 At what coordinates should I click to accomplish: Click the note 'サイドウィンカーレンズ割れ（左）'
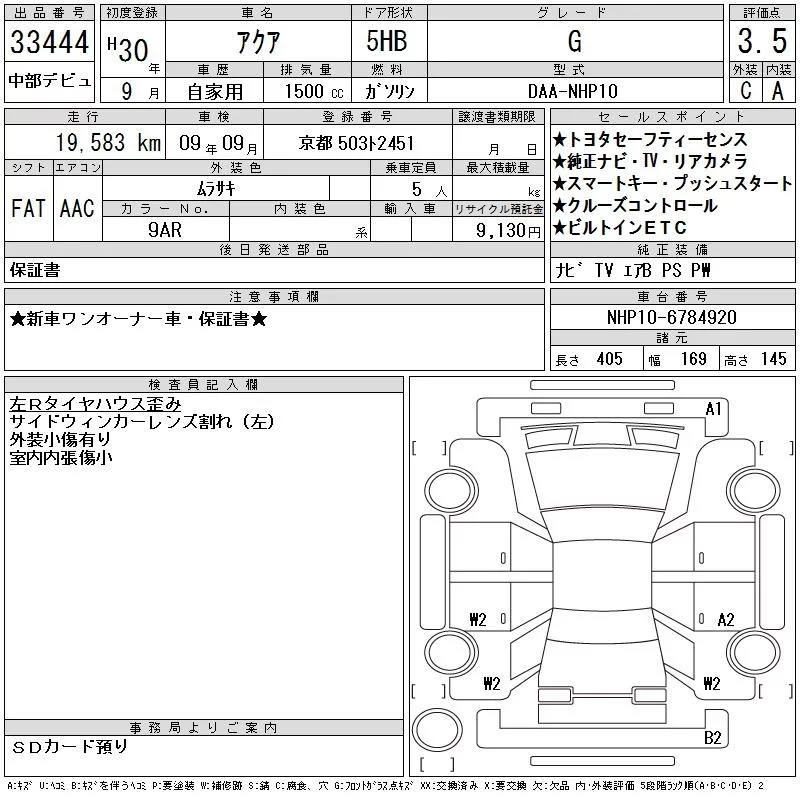pos(142,421)
